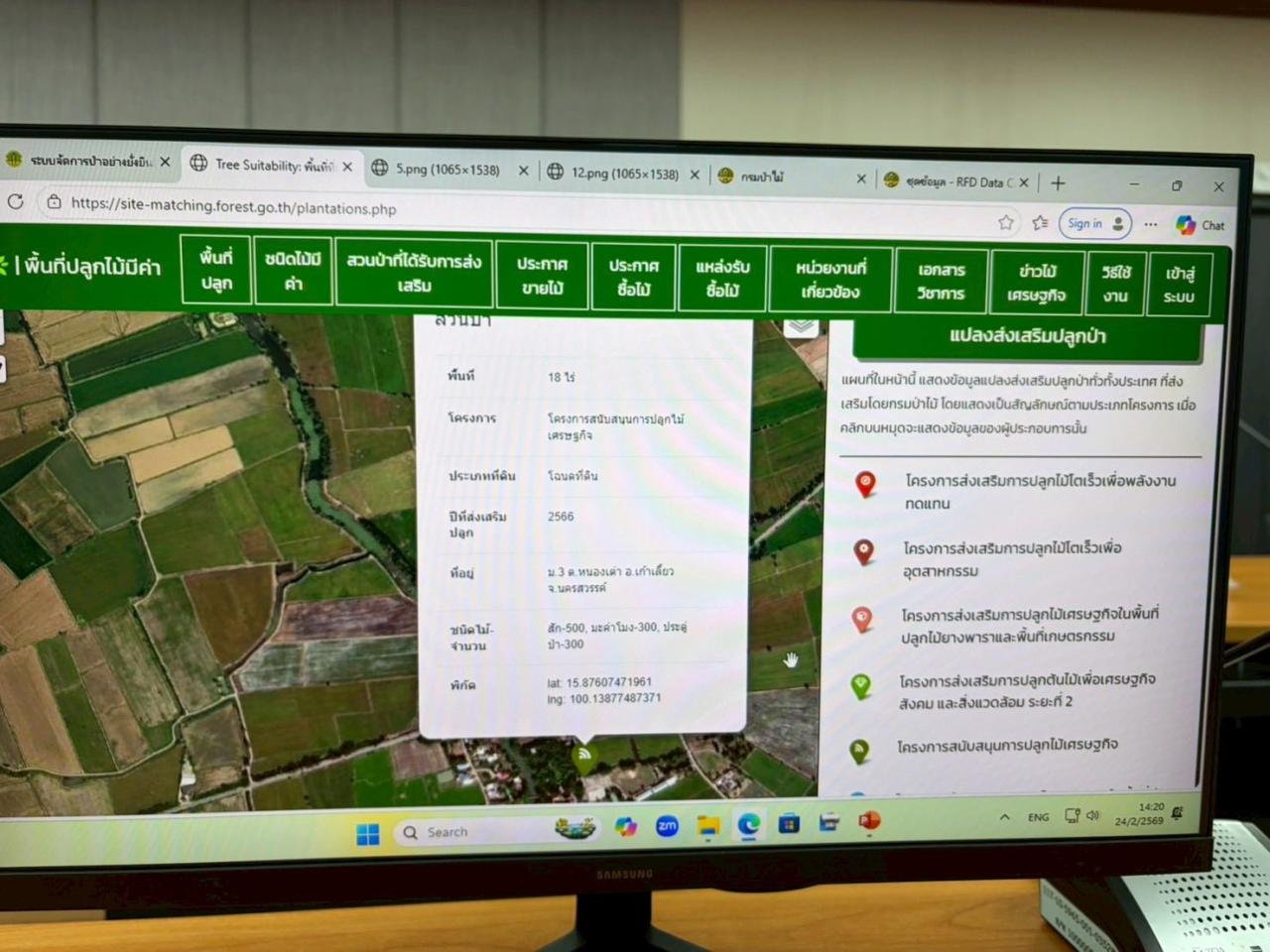Open File Explorer from the taskbar

[707, 825]
